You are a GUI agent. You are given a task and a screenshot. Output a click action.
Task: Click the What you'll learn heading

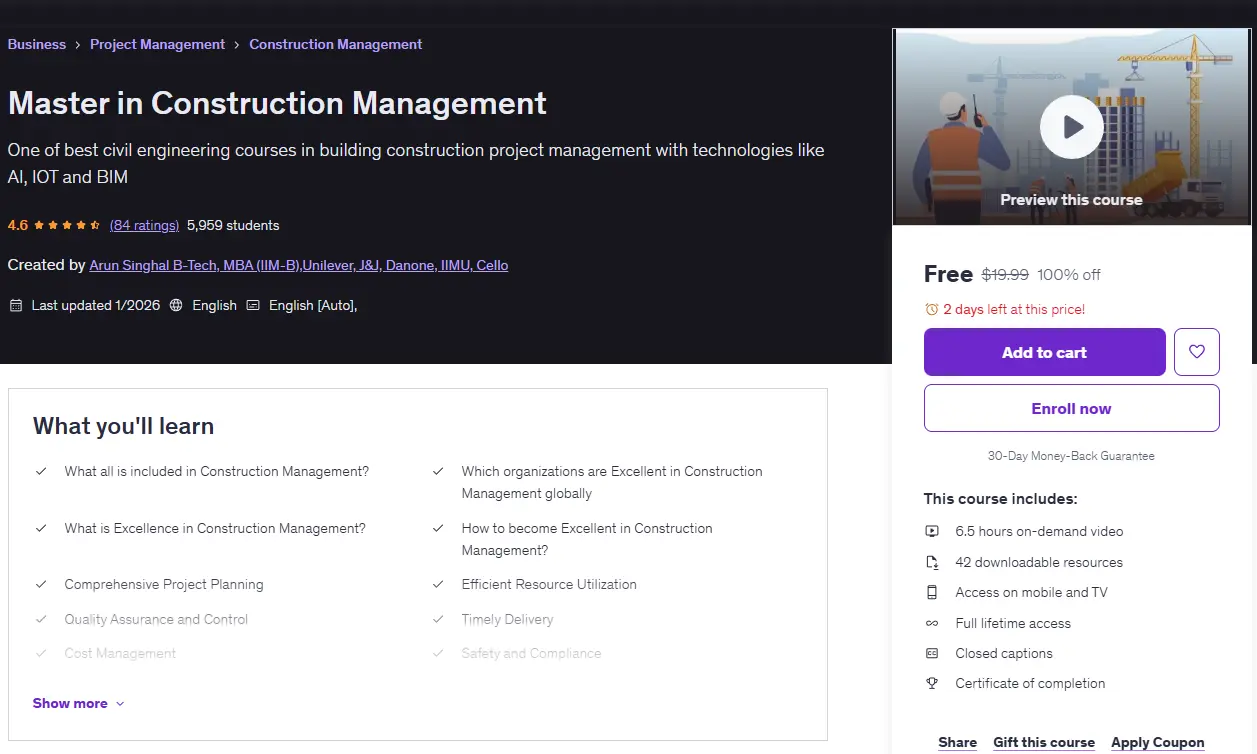click(123, 426)
